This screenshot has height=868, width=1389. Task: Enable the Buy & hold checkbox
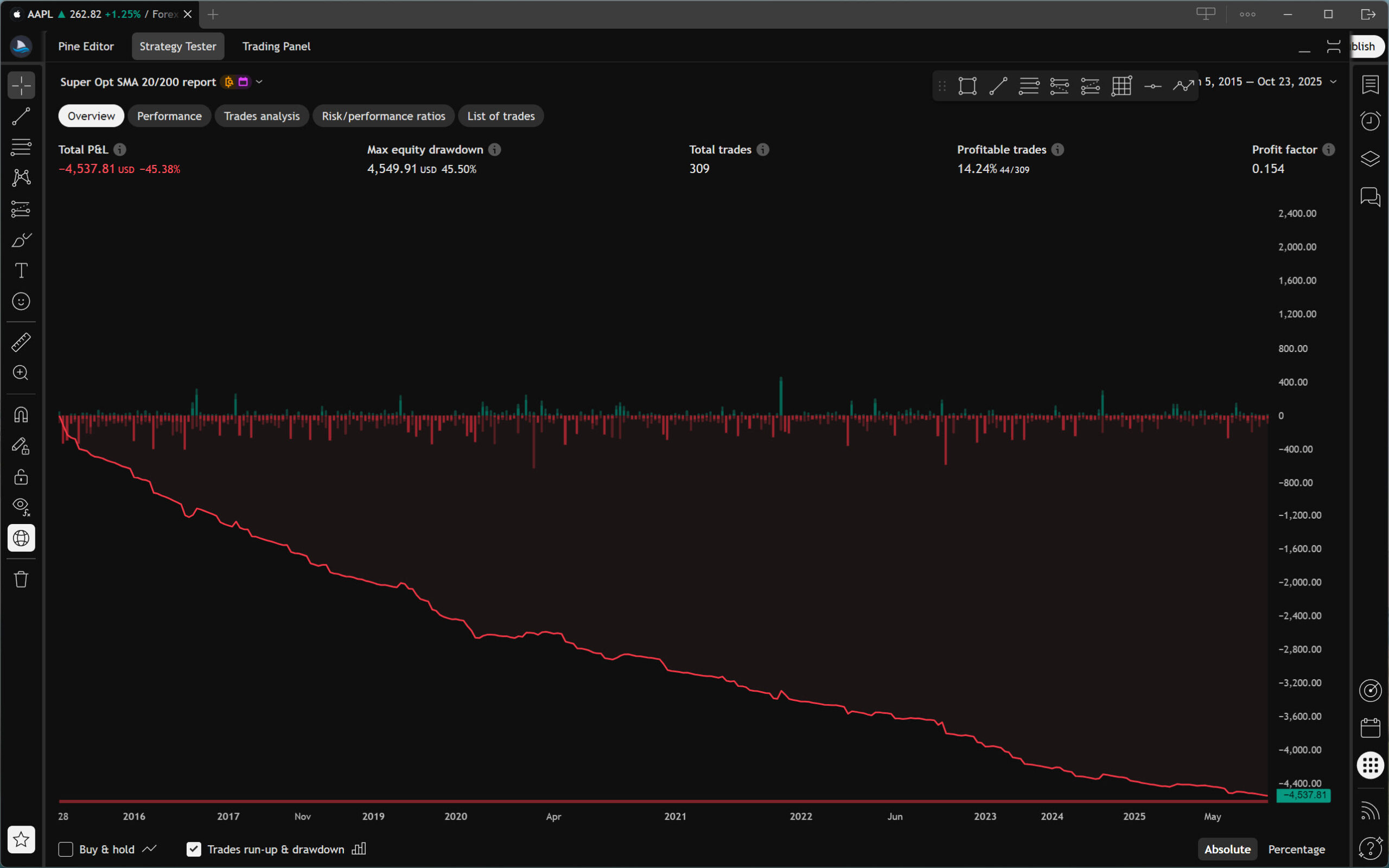click(x=66, y=849)
